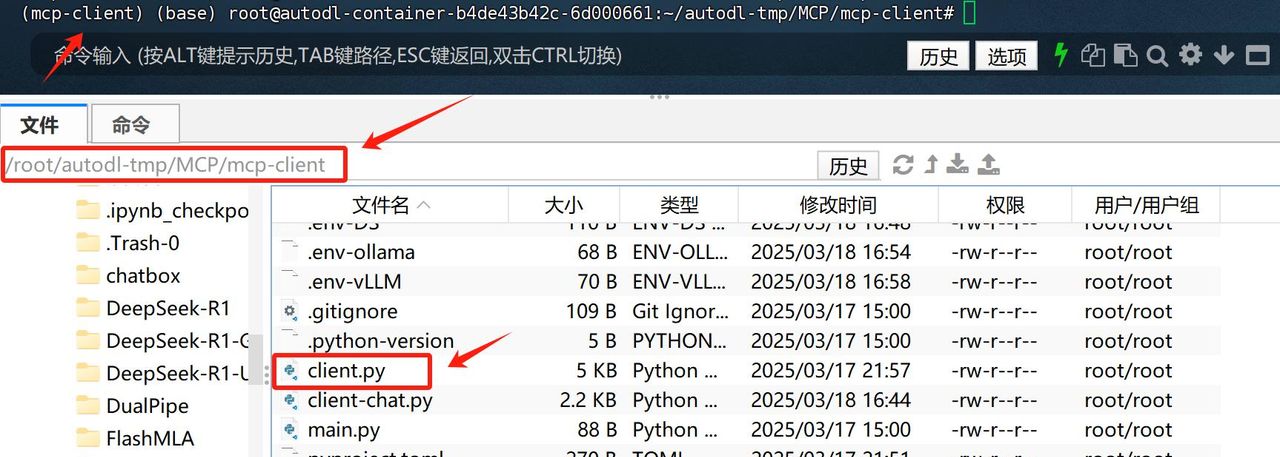Screen dimensions: 1280x457
Task: Click the Git Ignor... type cell
Action: pos(680,311)
